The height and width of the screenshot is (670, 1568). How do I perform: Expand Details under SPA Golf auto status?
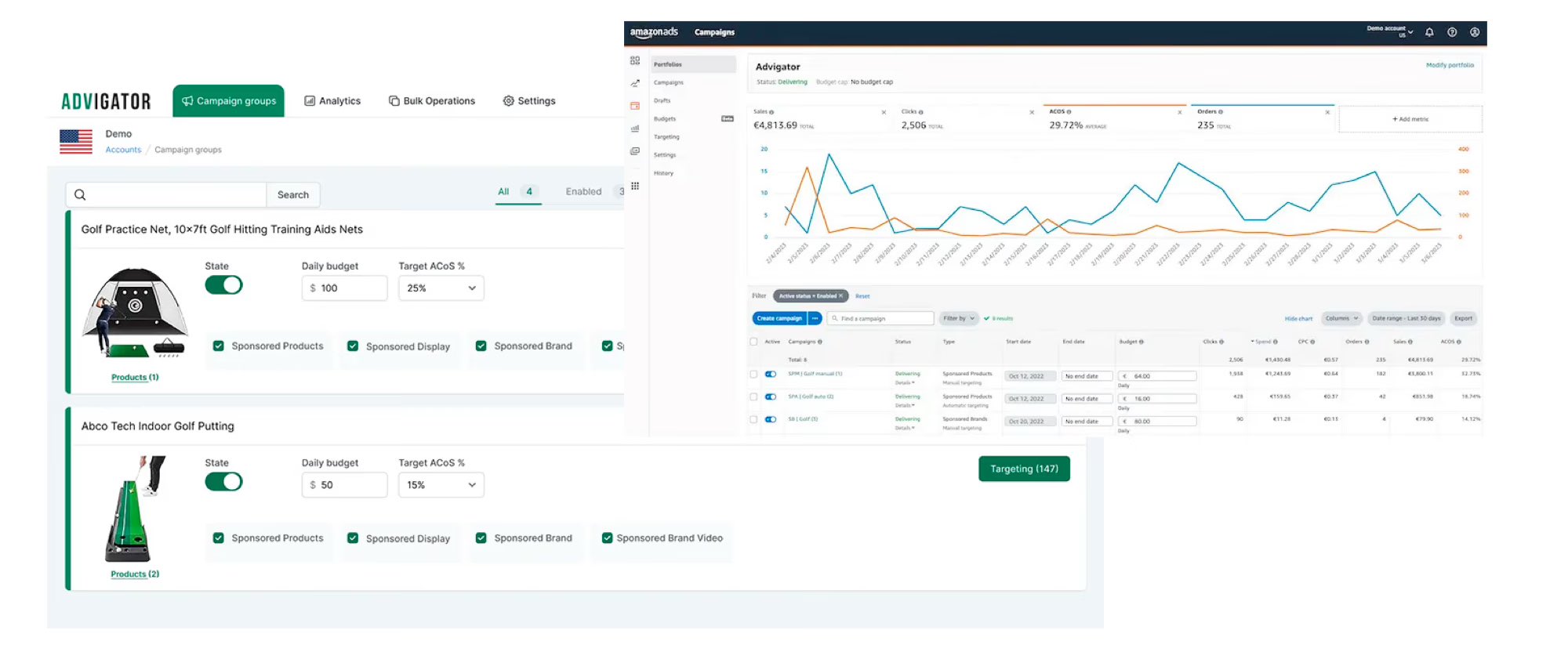point(905,405)
